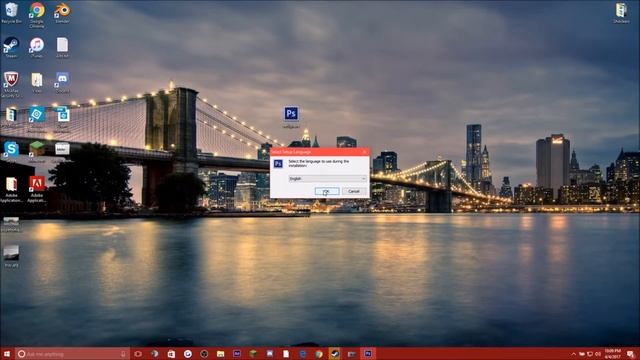Open the taskbar clock and date

point(613,354)
